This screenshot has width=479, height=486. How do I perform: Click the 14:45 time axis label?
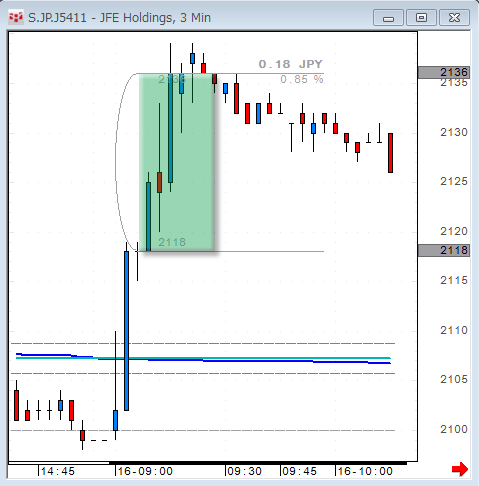pyautogui.click(x=58, y=471)
